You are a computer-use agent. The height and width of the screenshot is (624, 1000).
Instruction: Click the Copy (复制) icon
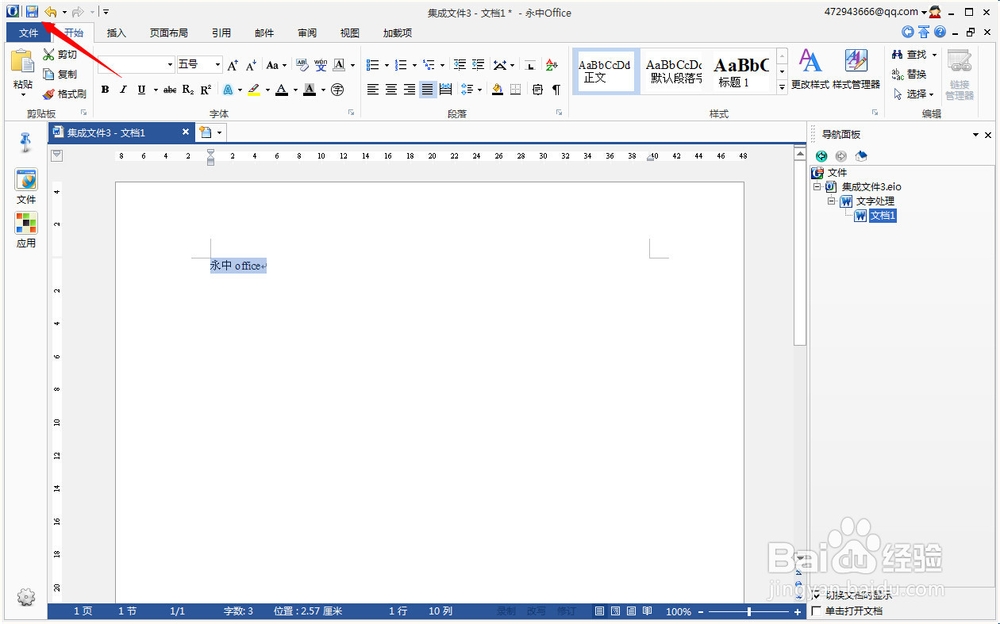click(48, 74)
